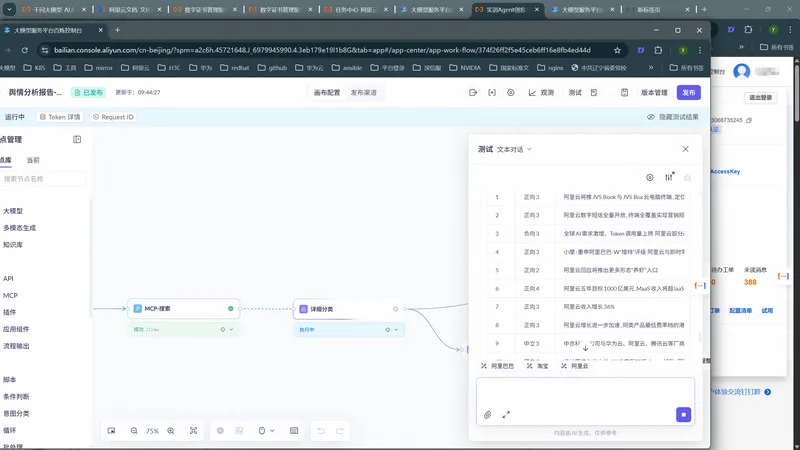Image resolution: width=800 pixels, height=450 pixels.
Task: Click the auto-layout grid icon
Action: coord(239,431)
